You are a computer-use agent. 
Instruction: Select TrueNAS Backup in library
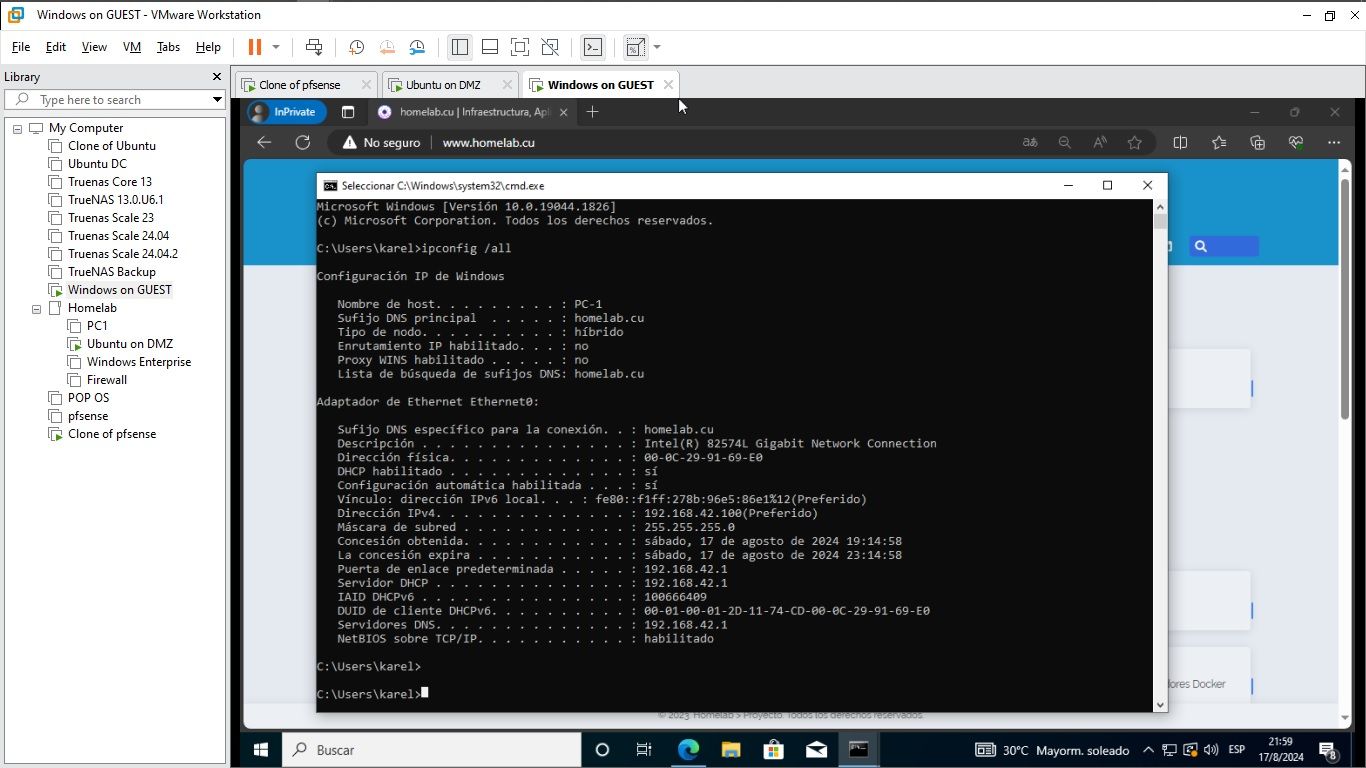tap(111, 272)
